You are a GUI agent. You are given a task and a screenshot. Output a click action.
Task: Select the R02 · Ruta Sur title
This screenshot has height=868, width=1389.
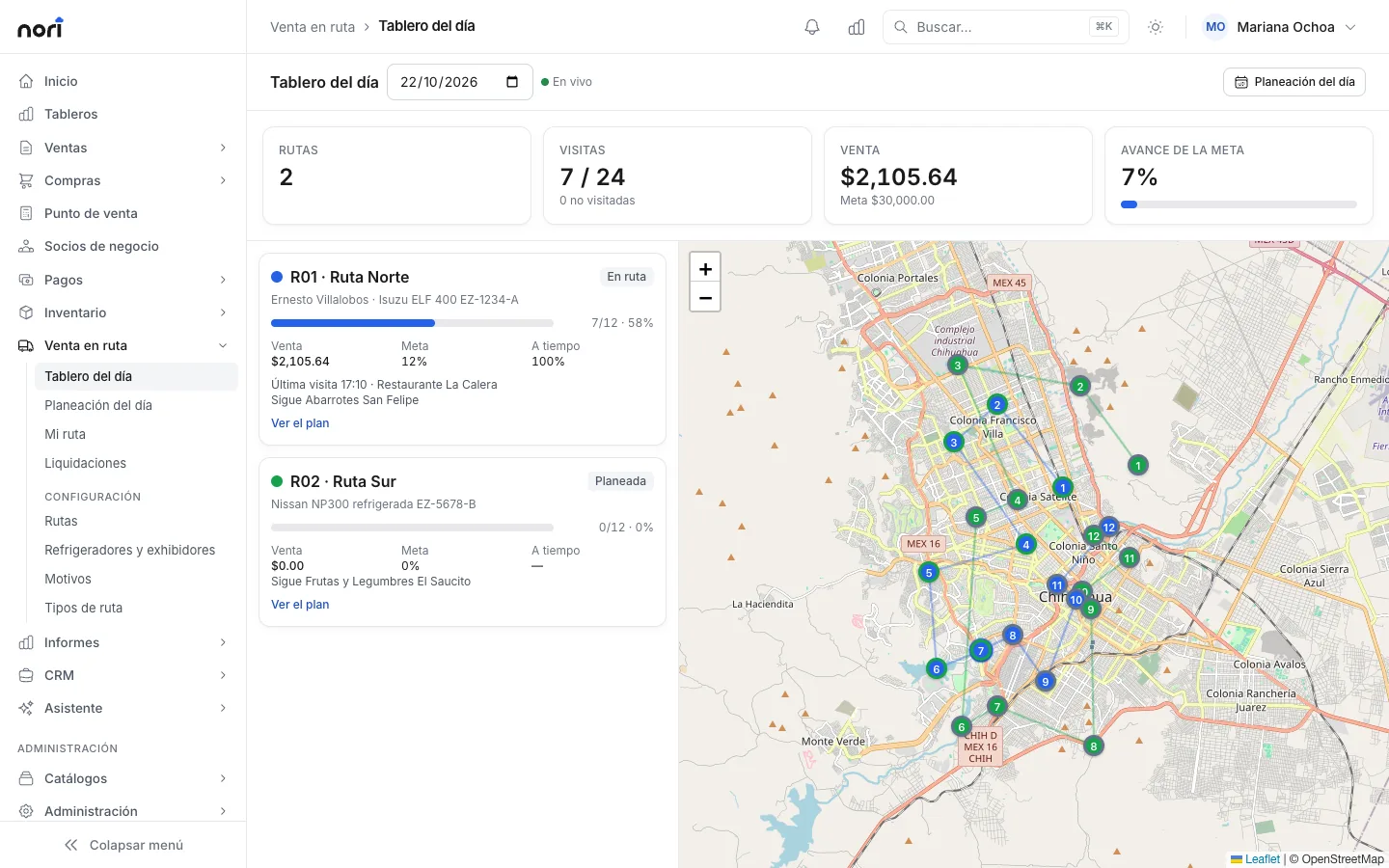tap(343, 481)
